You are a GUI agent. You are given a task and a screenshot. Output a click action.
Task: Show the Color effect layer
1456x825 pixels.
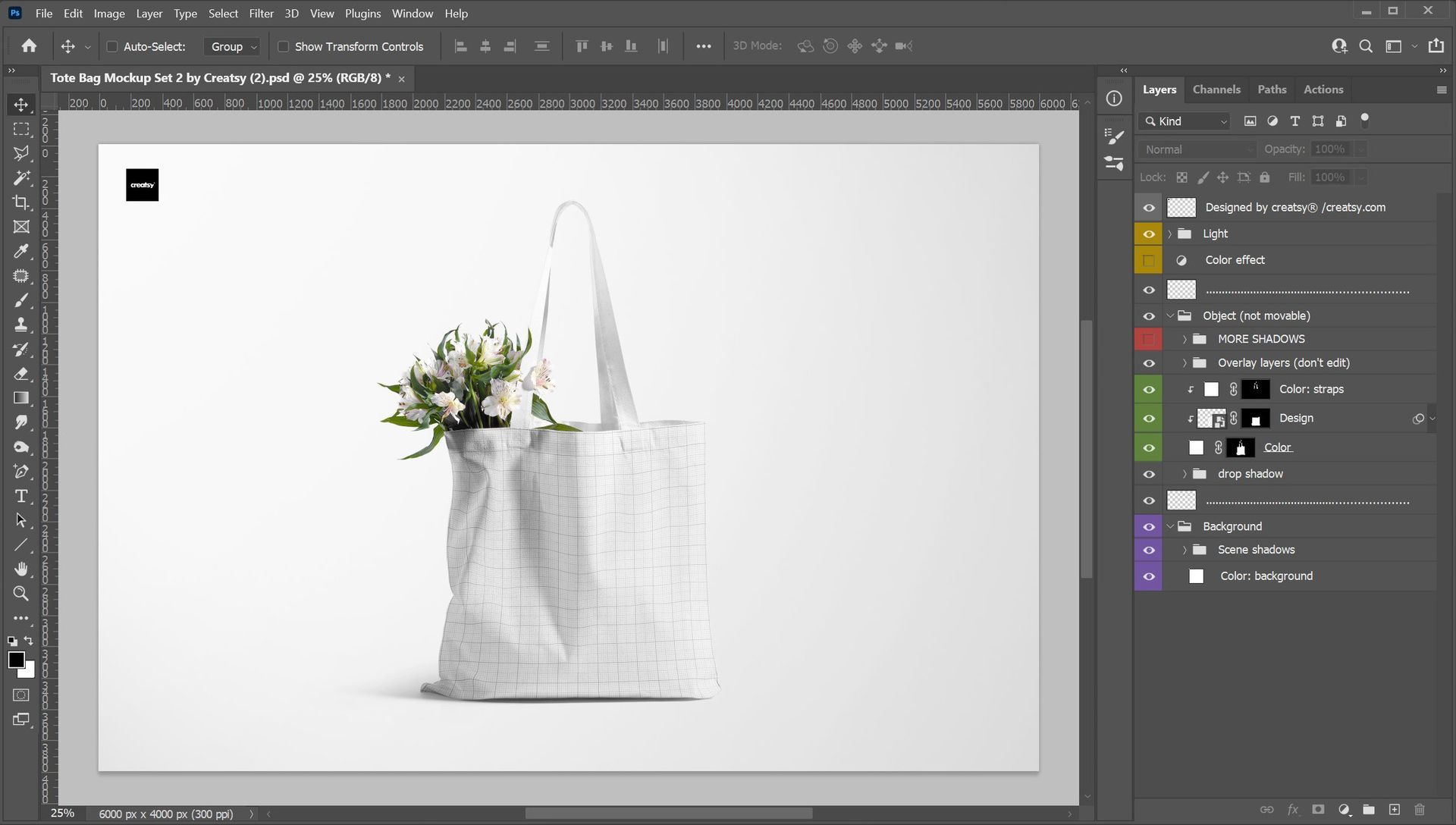(x=1149, y=260)
